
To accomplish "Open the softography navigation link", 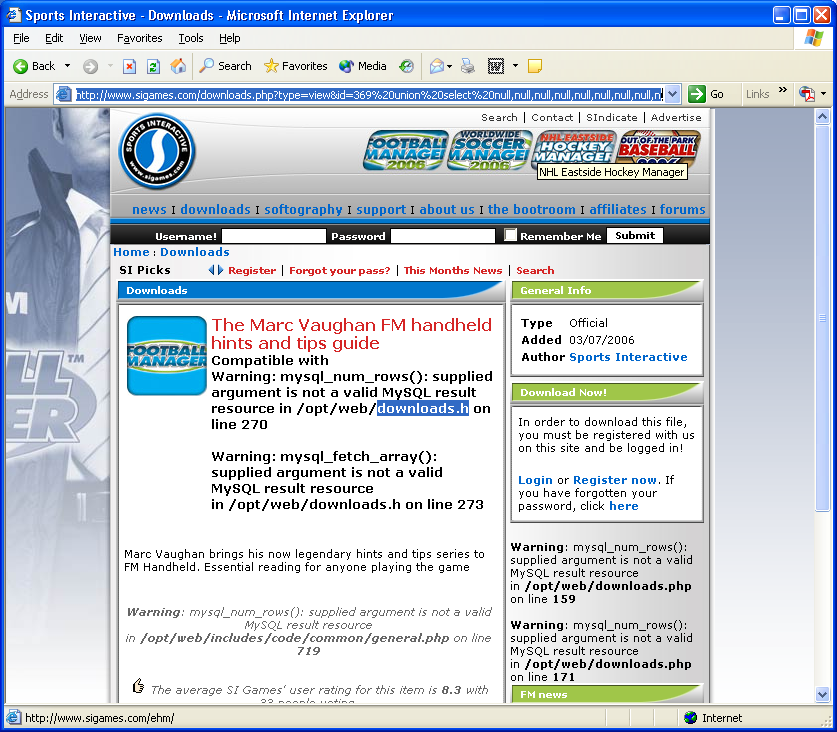I will pyautogui.click(x=303, y=209).
